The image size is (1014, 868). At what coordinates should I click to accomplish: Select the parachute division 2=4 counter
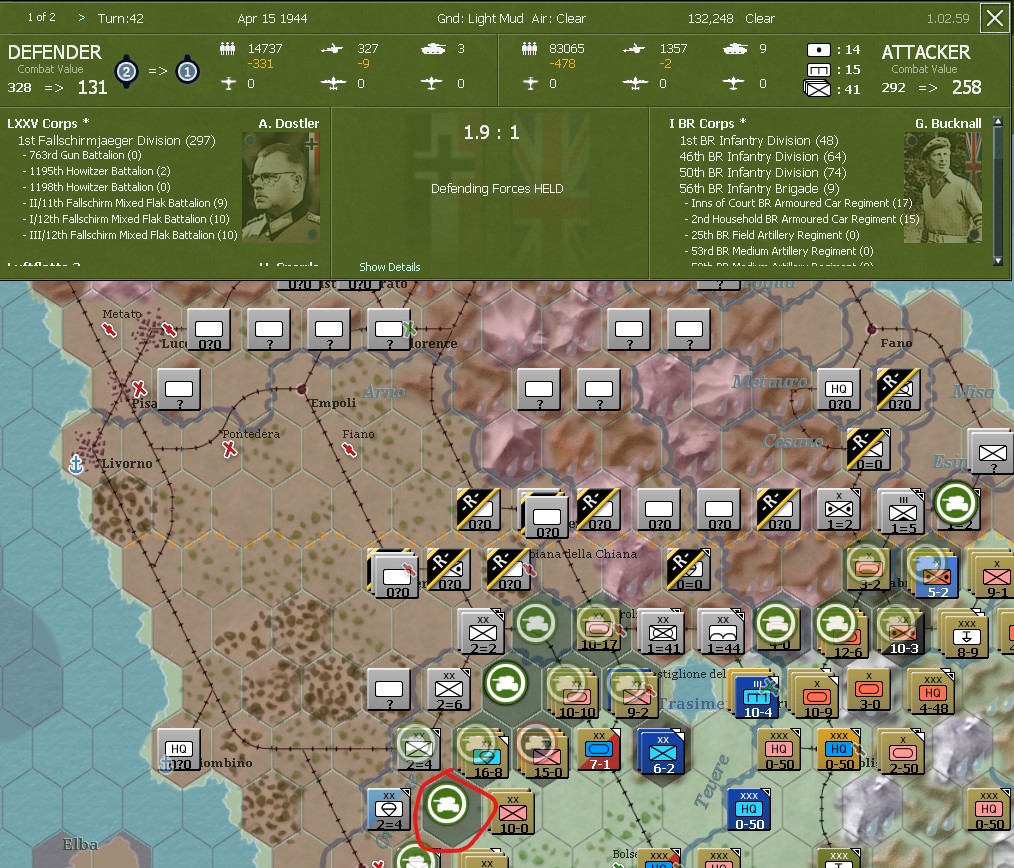pos(389,810)
